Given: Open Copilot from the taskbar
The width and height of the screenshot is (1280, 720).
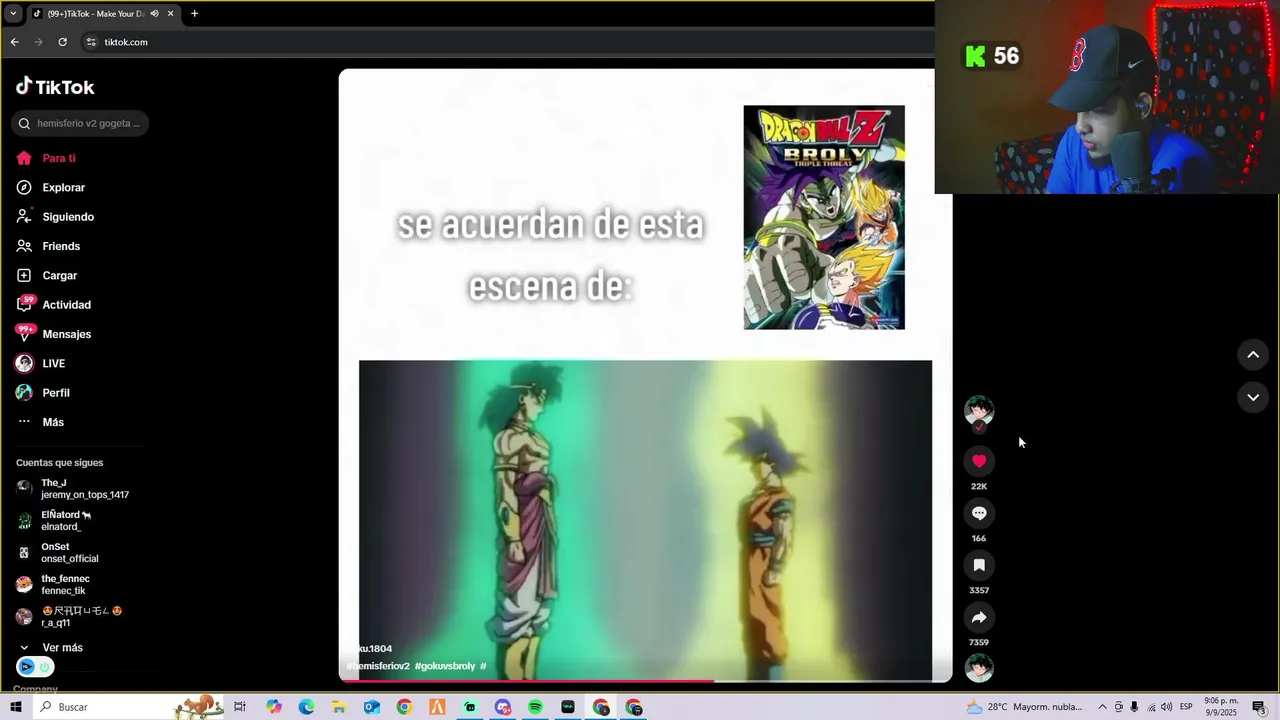Looking at the screenshot, I should pyautogui.click(x=274, y=707).
